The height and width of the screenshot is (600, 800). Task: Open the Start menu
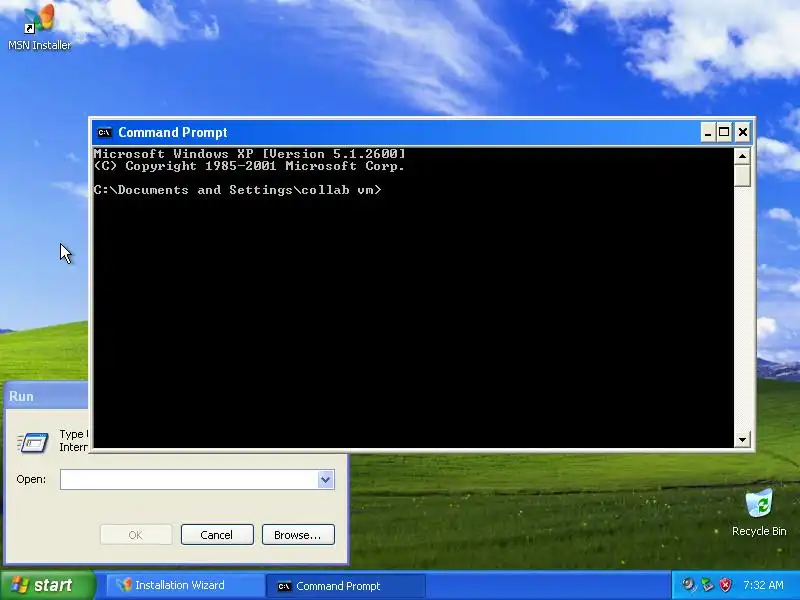[x=47, y=585]
